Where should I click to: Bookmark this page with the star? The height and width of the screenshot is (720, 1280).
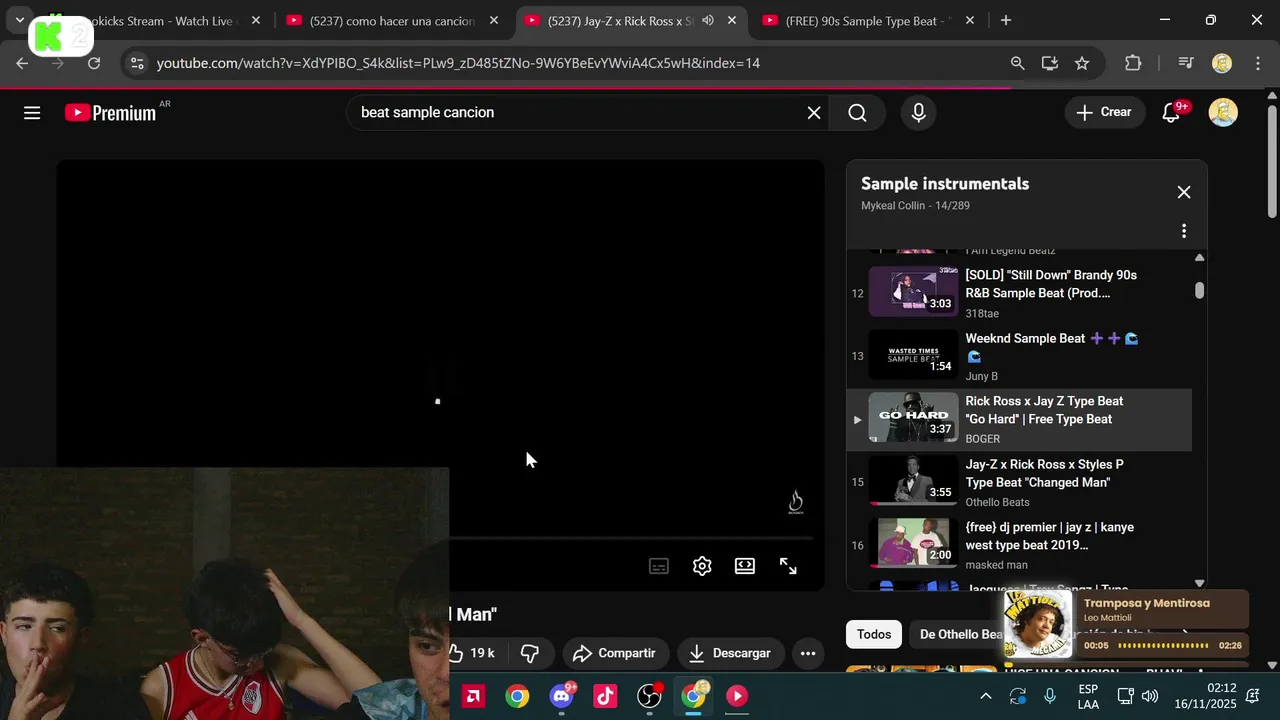[1082, 63]
